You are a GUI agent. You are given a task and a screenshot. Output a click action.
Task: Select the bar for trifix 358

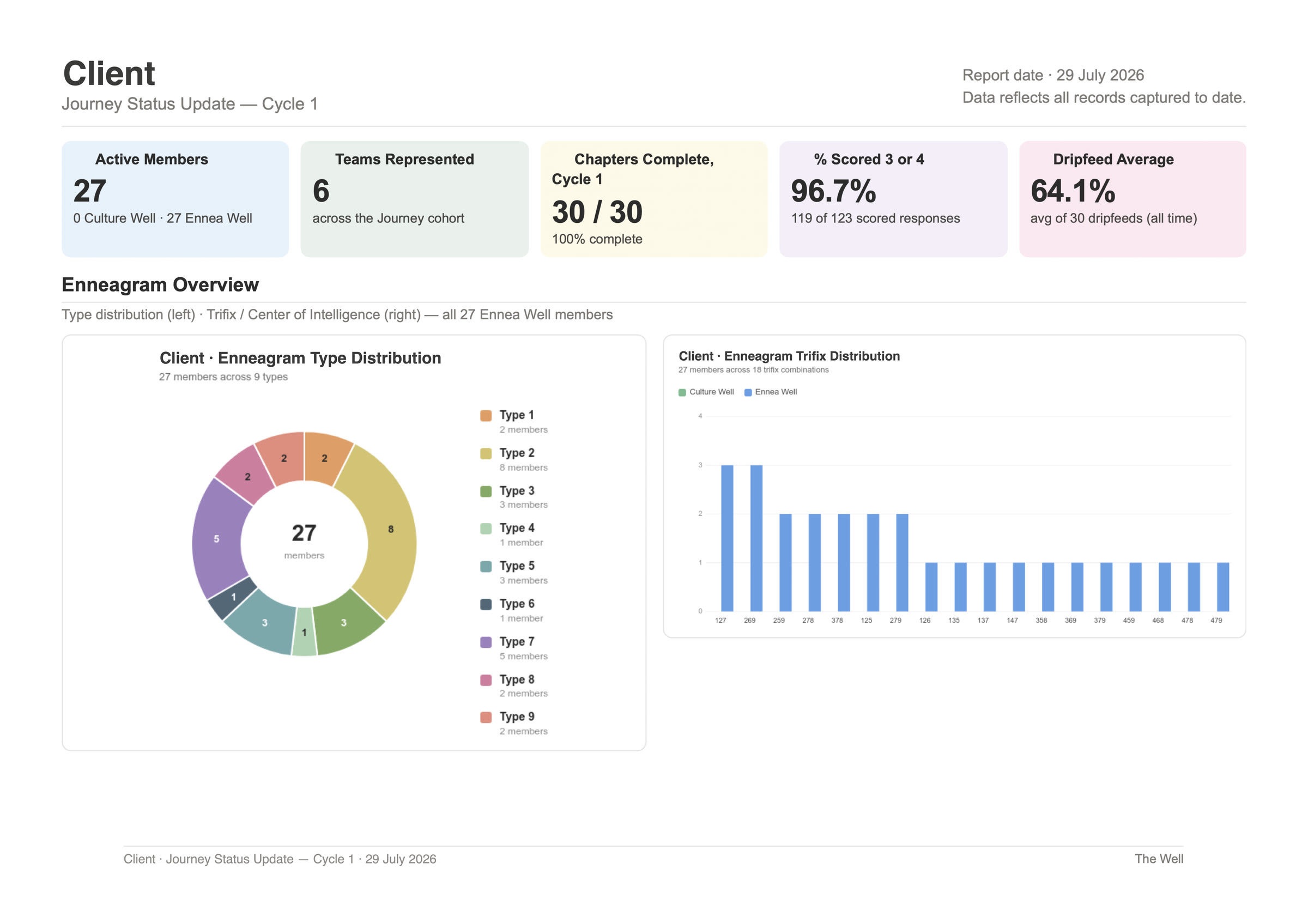[x=1047, y=587]
